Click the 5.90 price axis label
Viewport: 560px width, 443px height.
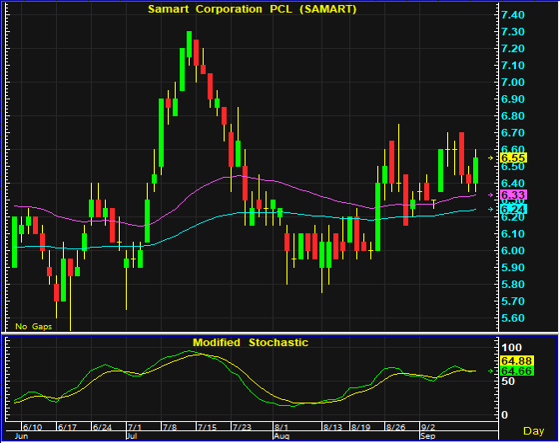pyautogui.click(x=513, y=267)
